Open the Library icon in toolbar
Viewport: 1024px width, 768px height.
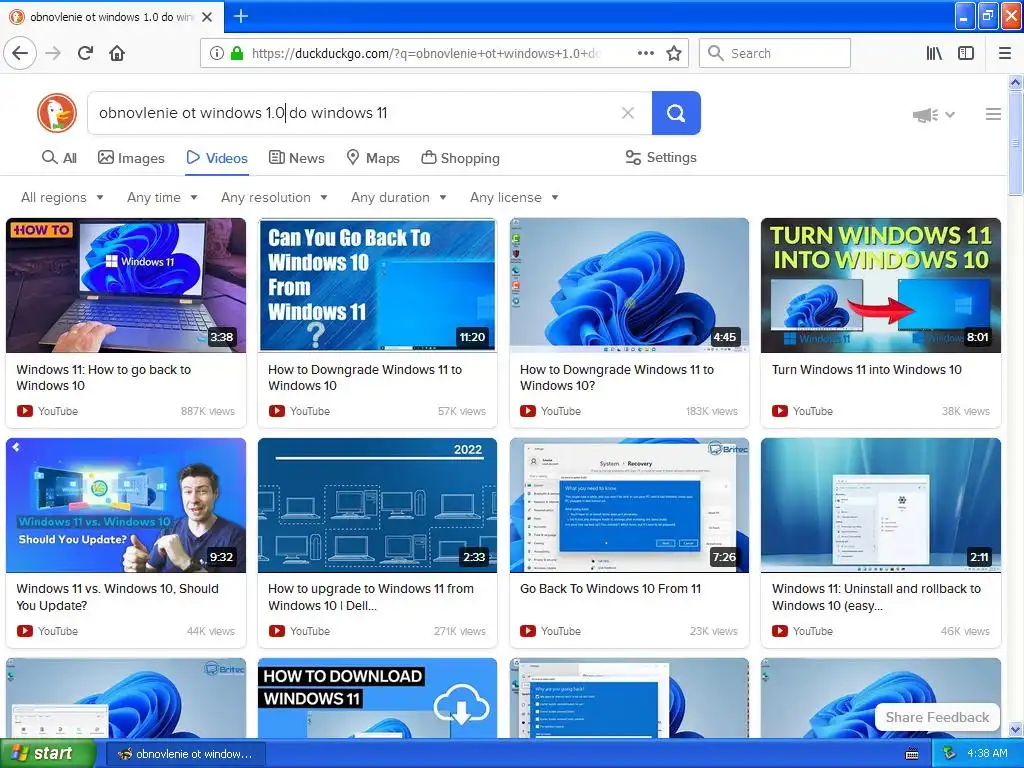click(x=934, y=53)
